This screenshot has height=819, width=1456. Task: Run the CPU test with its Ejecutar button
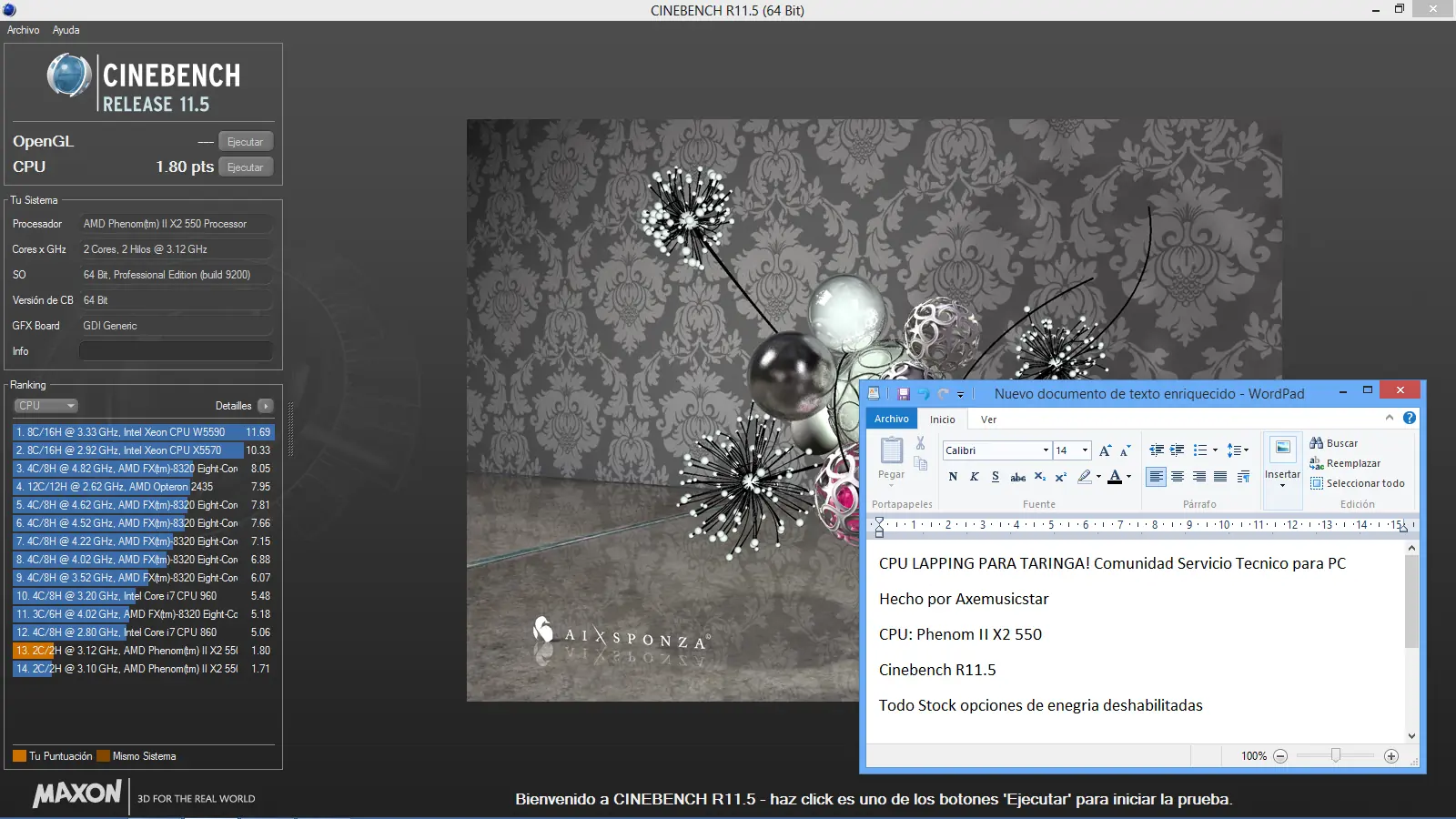coord(246,167)
